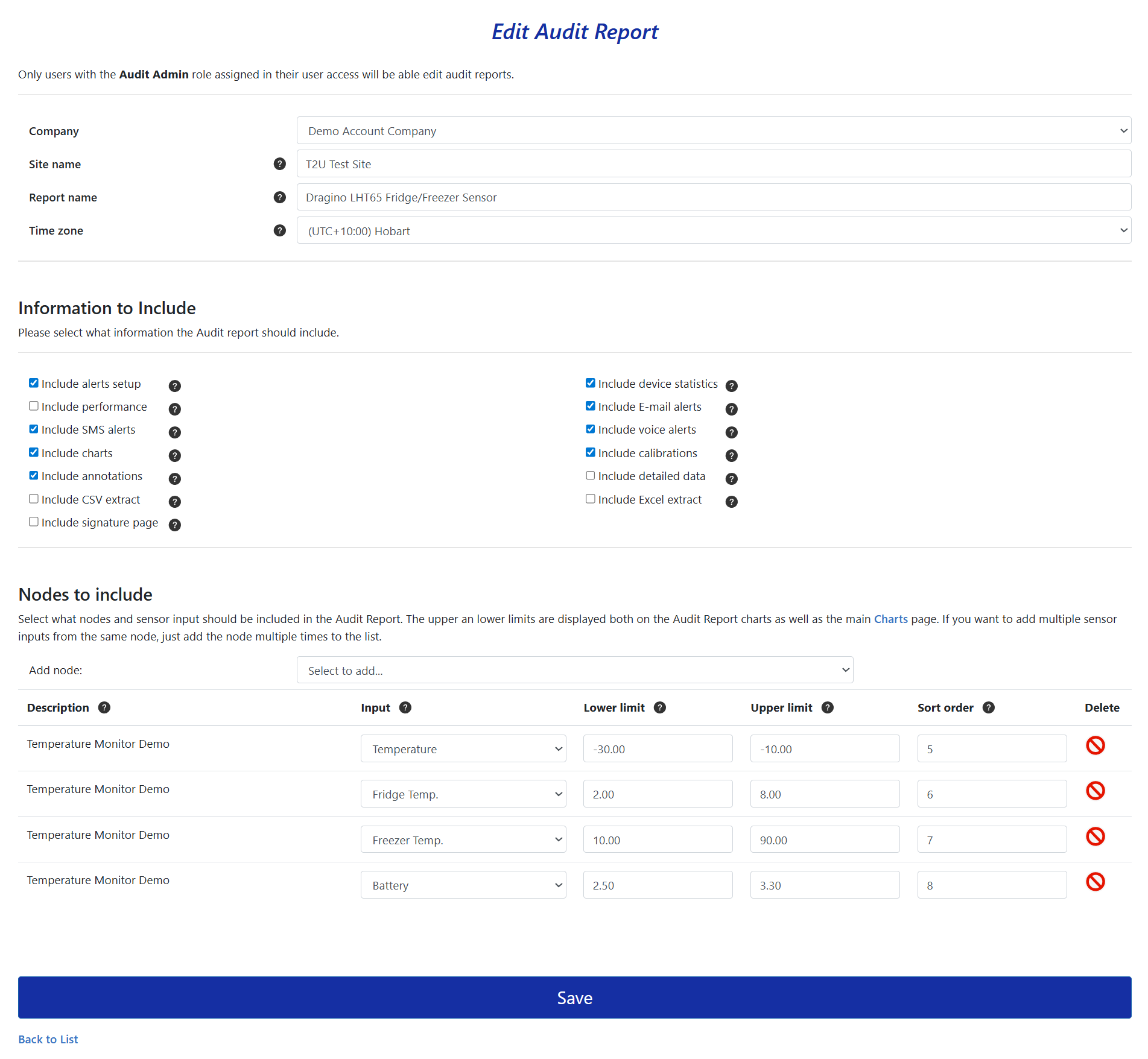Image resolution: width=1148 pixels, height=1059 pixels.
Task: Click help icon next to Site name
Action: click(279, 164)
